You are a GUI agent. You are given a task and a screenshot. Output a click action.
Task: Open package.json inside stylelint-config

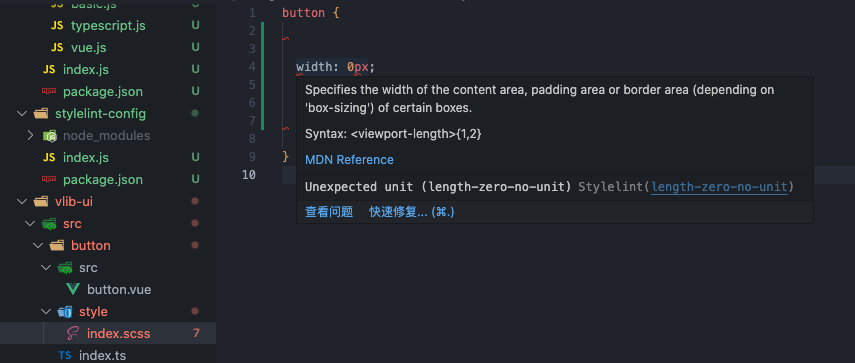[x=103, y=179]
